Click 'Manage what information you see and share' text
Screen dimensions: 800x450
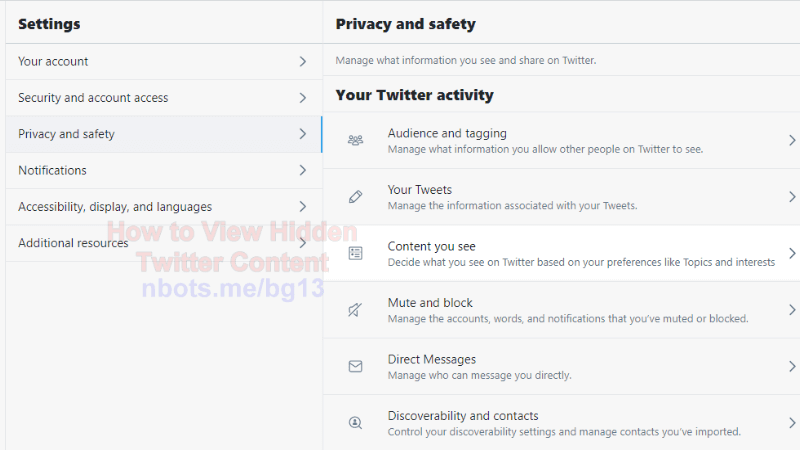point(466,60)
